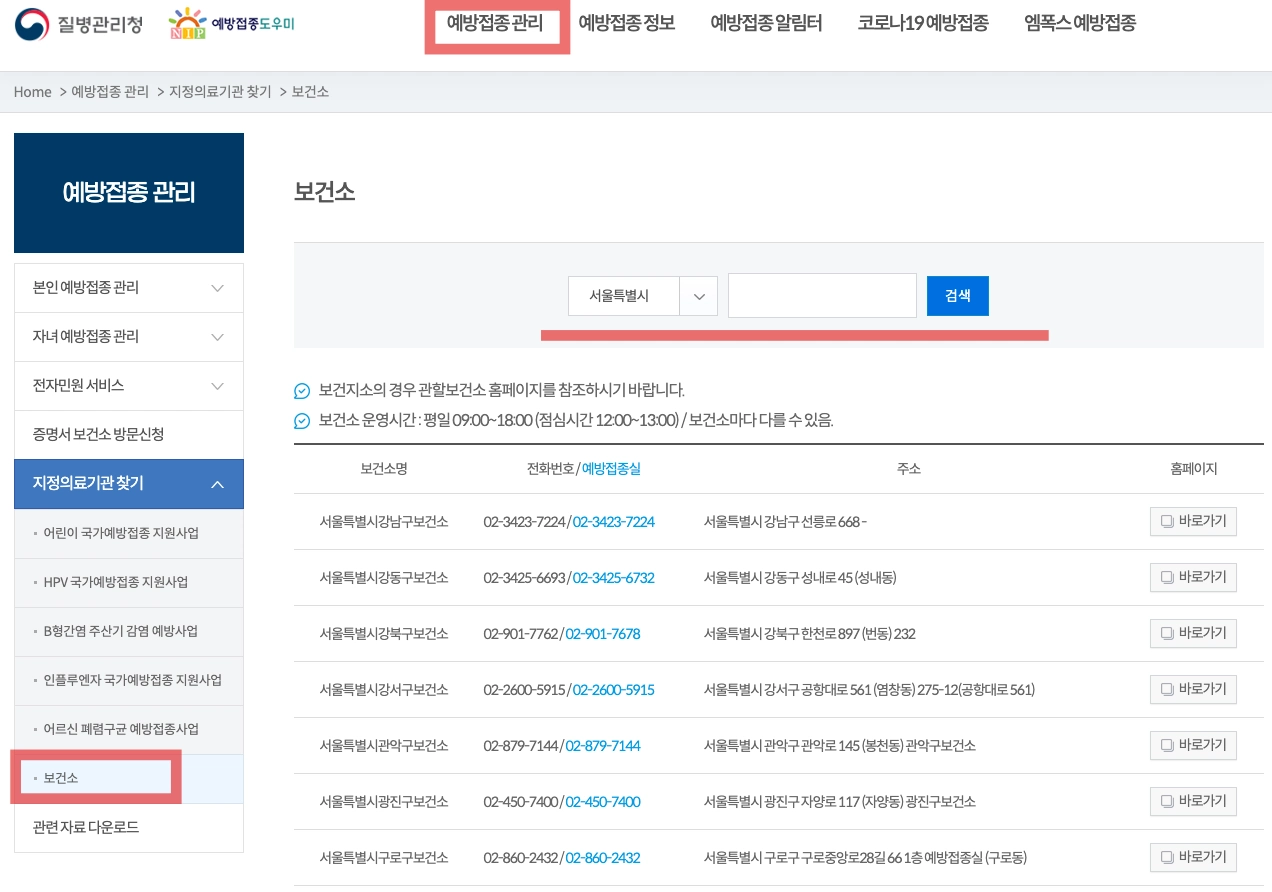Click the 질병관리청 KDCA logo

(x=75, y=23)
